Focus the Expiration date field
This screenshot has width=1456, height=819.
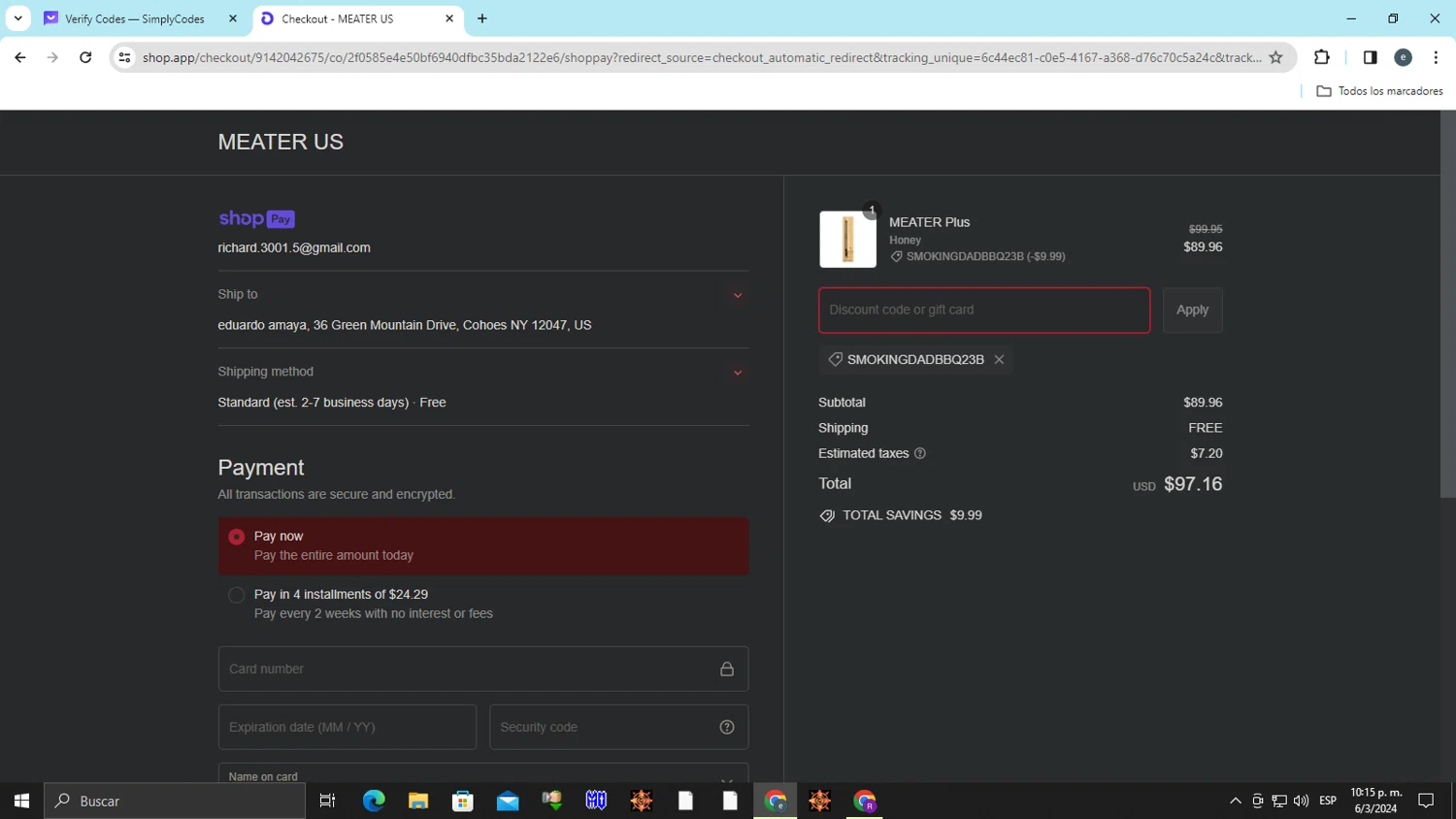pyautogui.click(x=347, y=727)
